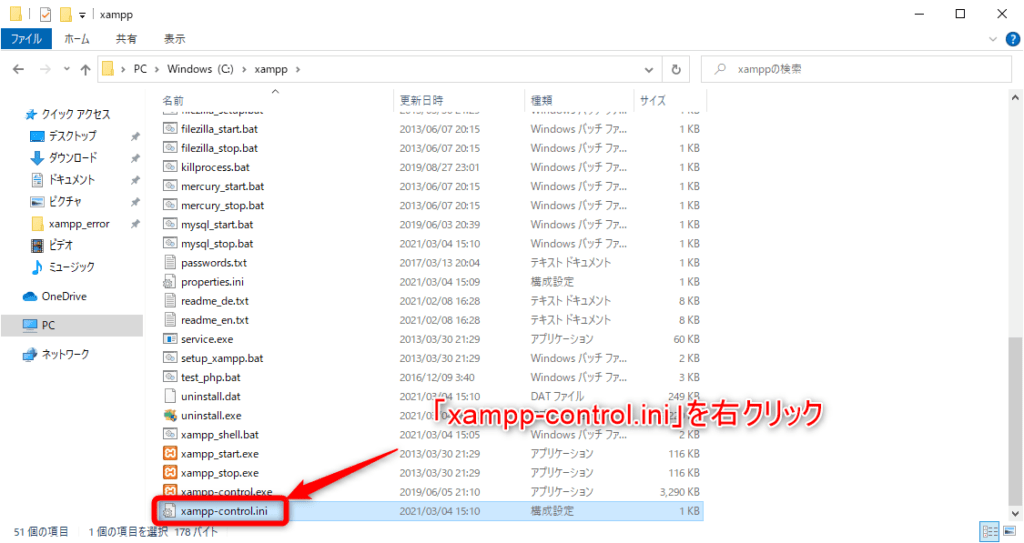Open the ファイル ribbon tab

coord(26,39)
